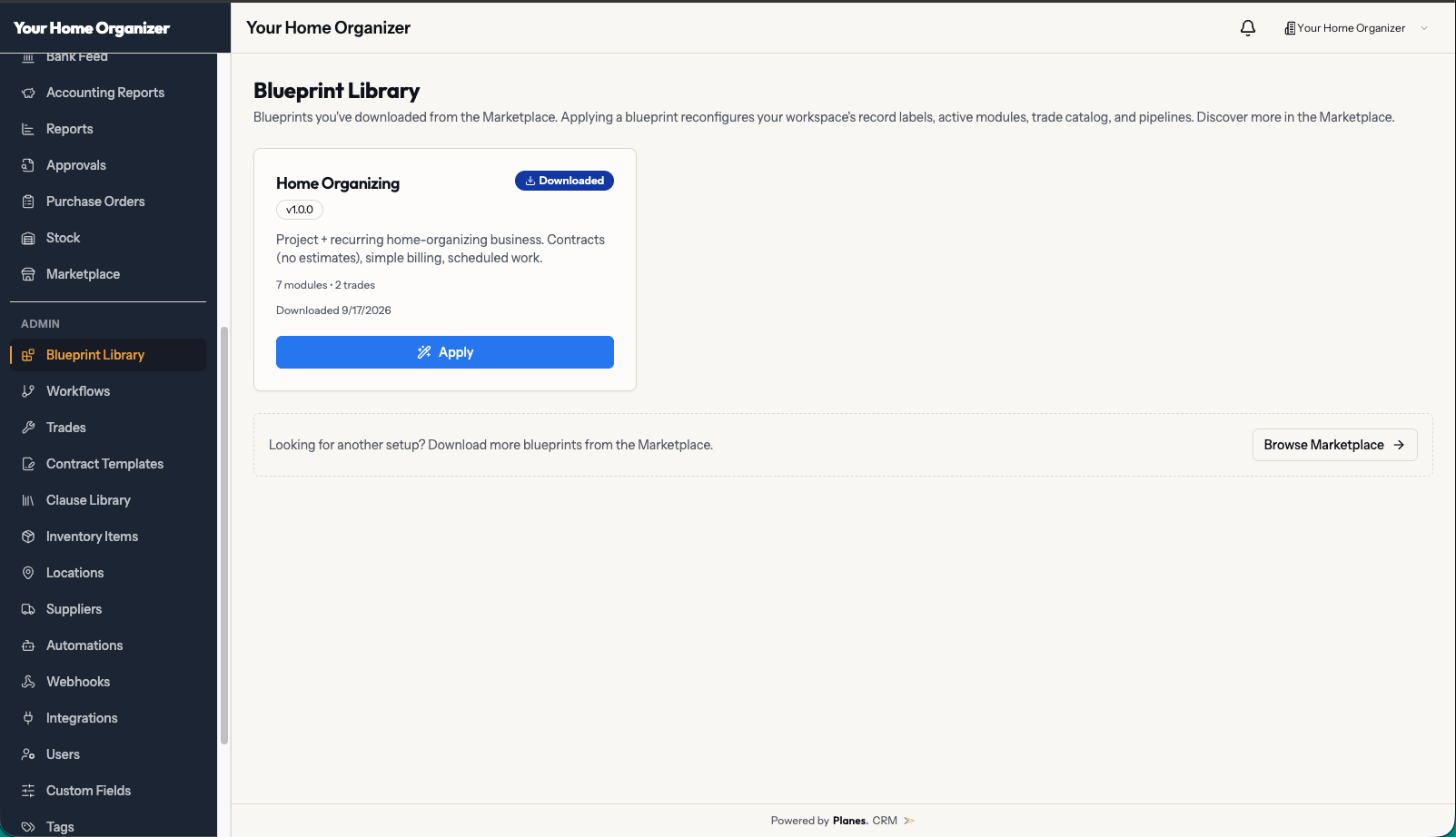The image size is (1456, 837).
Task: Click the Browse Marketplace button
Action: coord(1334,445)
